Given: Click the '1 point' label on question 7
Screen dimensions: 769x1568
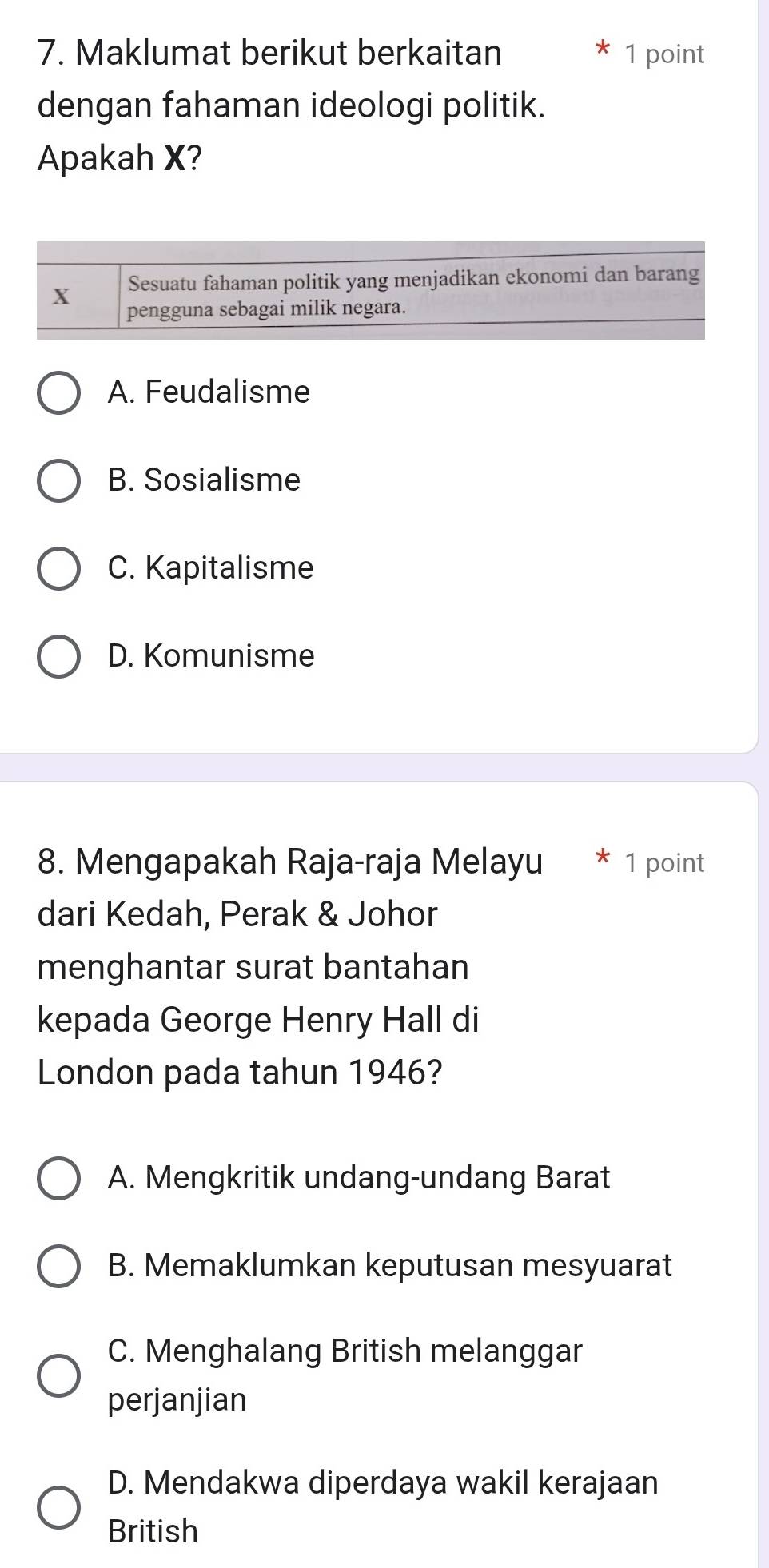Looking at the screenshot, I should tap(665, 54).
